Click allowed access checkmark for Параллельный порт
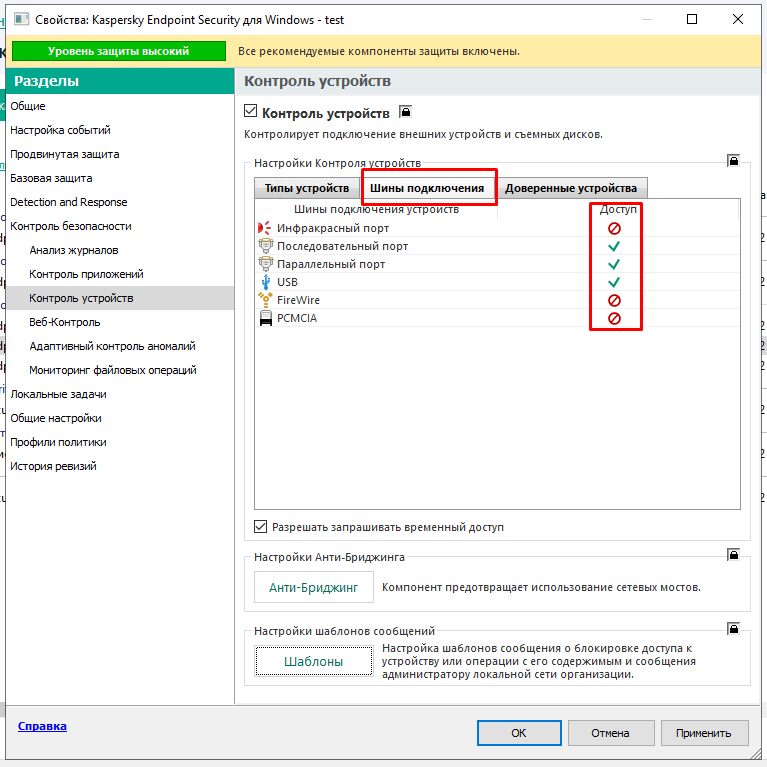Viewport: 767px width, 767px height. (x=614, y=264)
